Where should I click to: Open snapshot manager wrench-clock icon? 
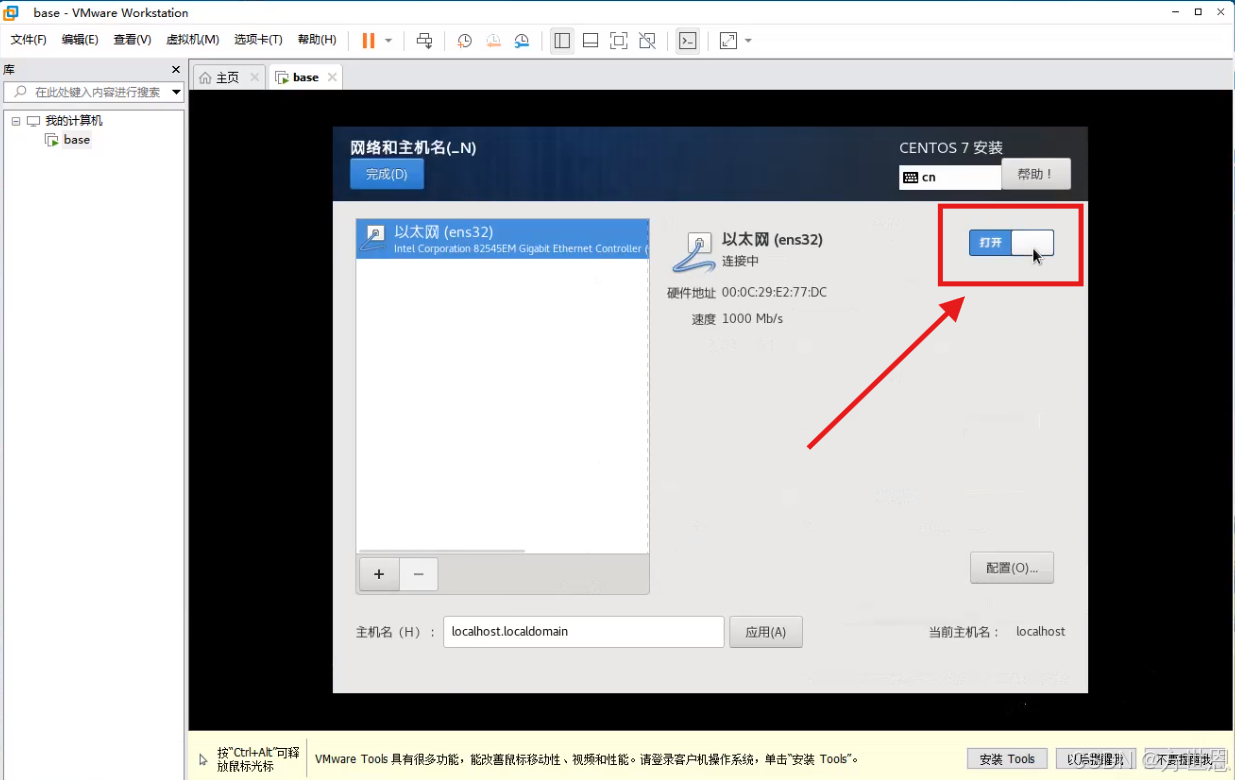tap(522, 40)
